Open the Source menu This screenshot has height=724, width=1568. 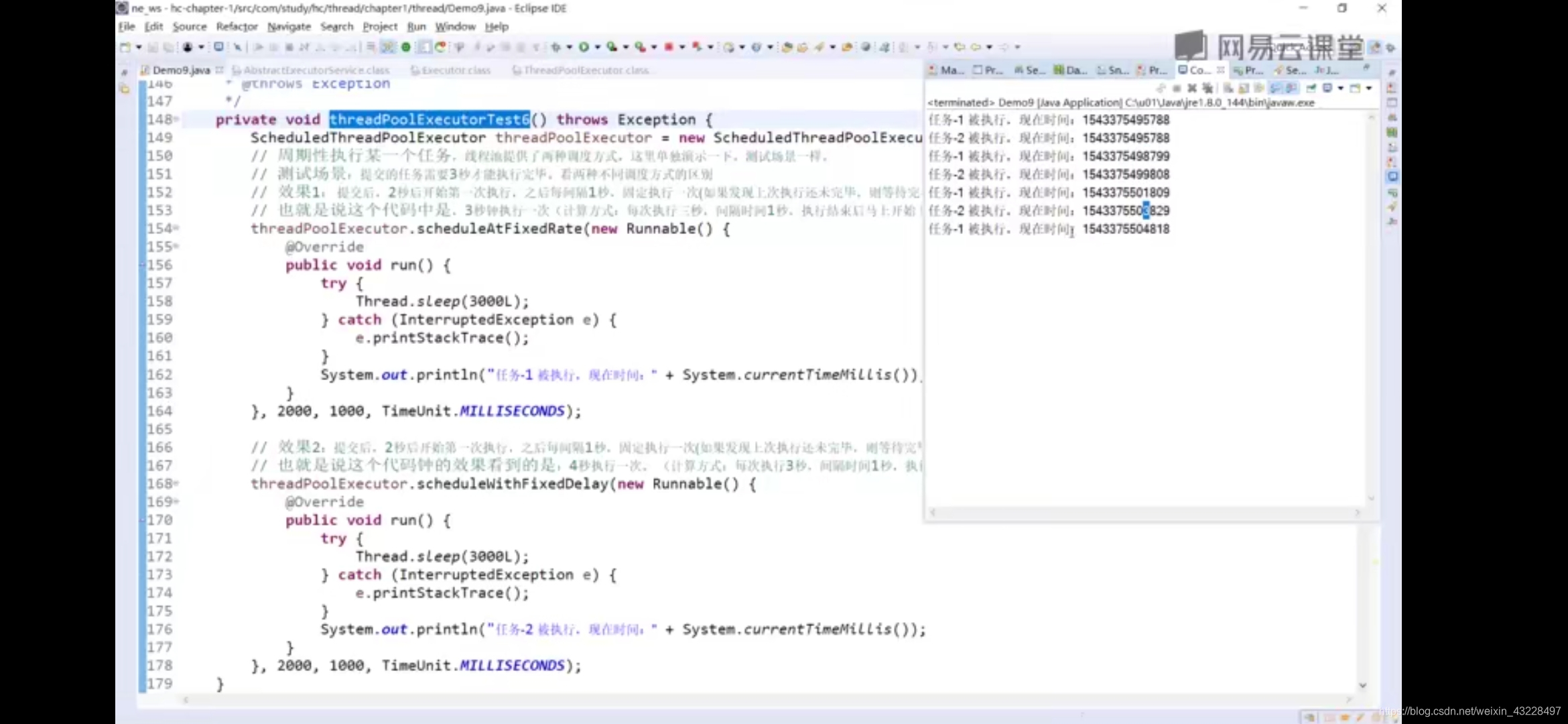[190, 27]
